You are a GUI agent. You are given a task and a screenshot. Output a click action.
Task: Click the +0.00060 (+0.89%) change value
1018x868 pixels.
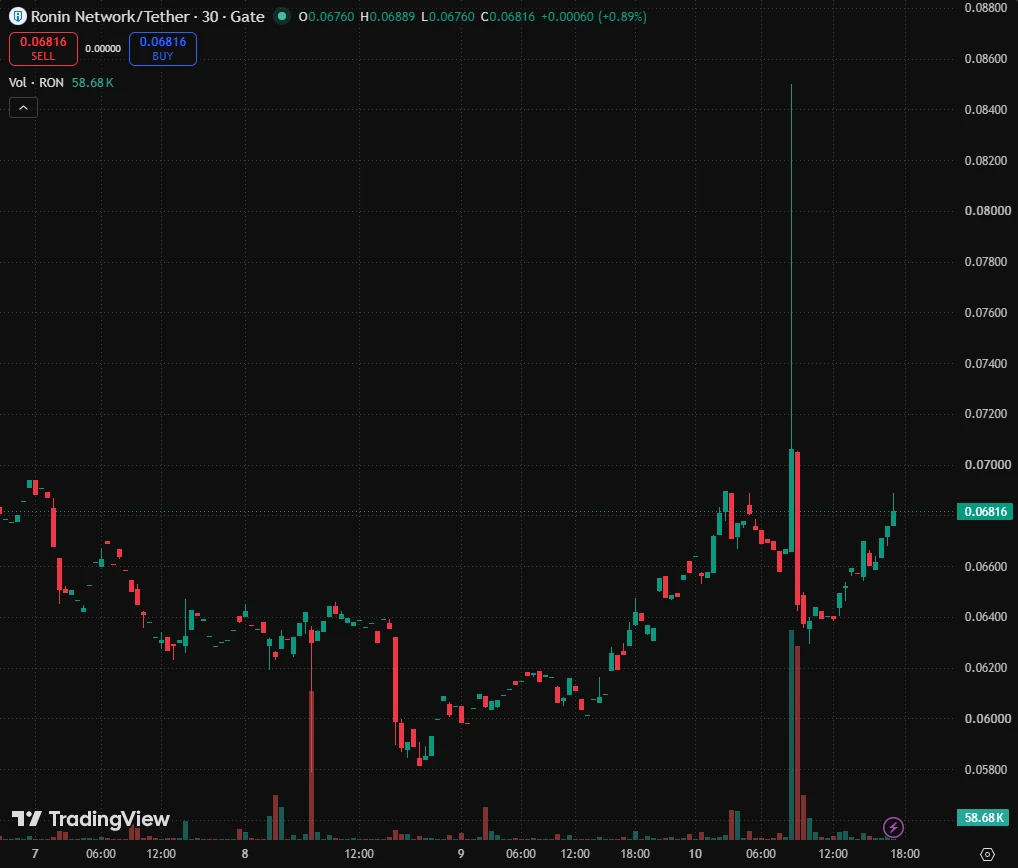click(x=593, y=17)
